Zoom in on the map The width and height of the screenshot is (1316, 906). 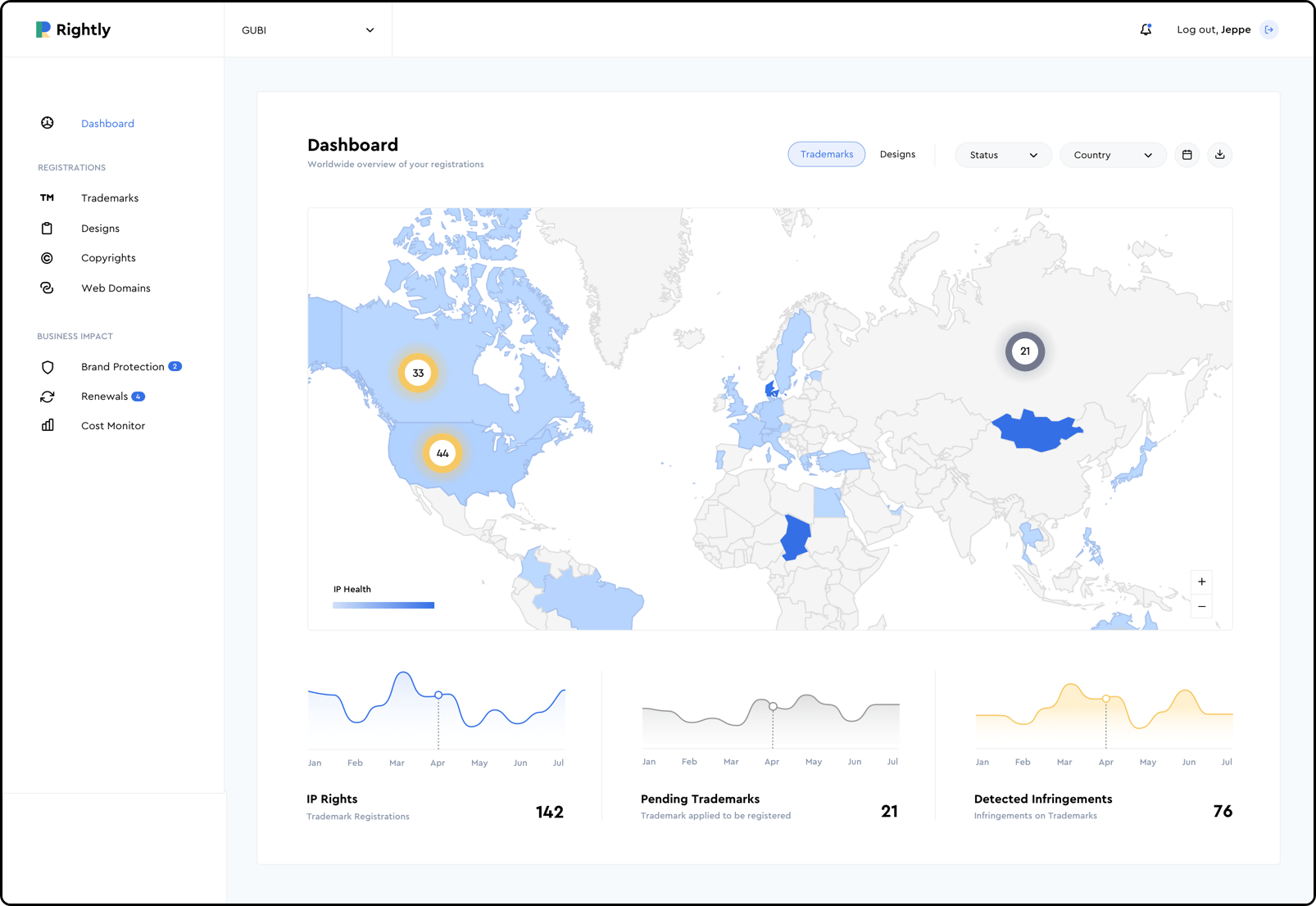pyautogui.click(x=1202, y=582)
